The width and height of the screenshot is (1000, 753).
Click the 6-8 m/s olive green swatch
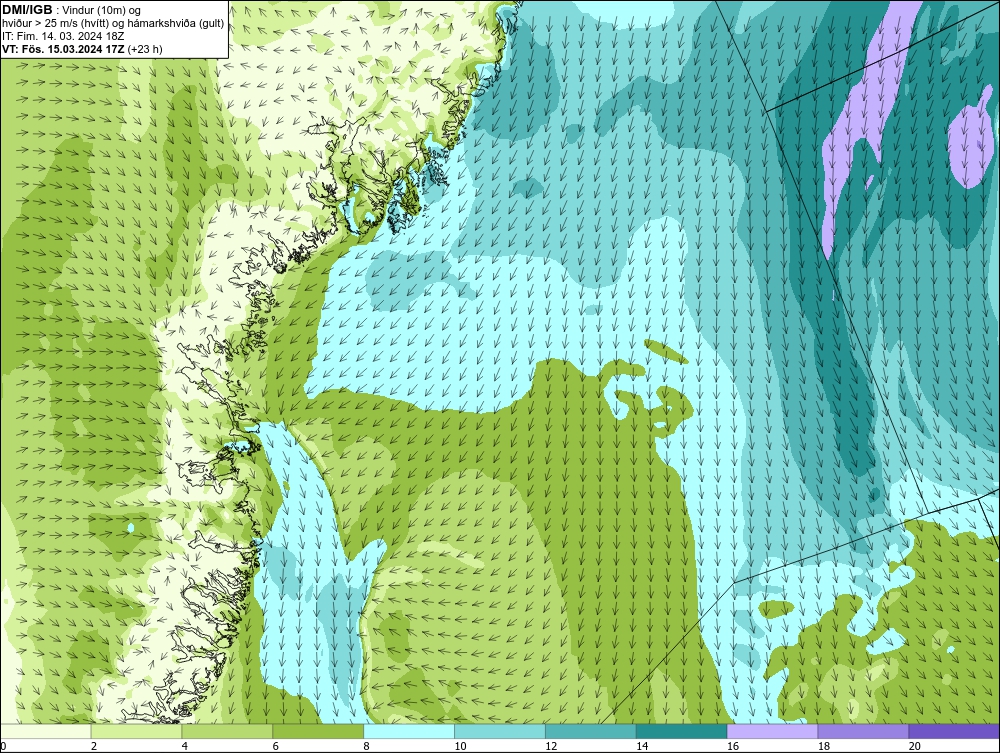coord(318,731)
